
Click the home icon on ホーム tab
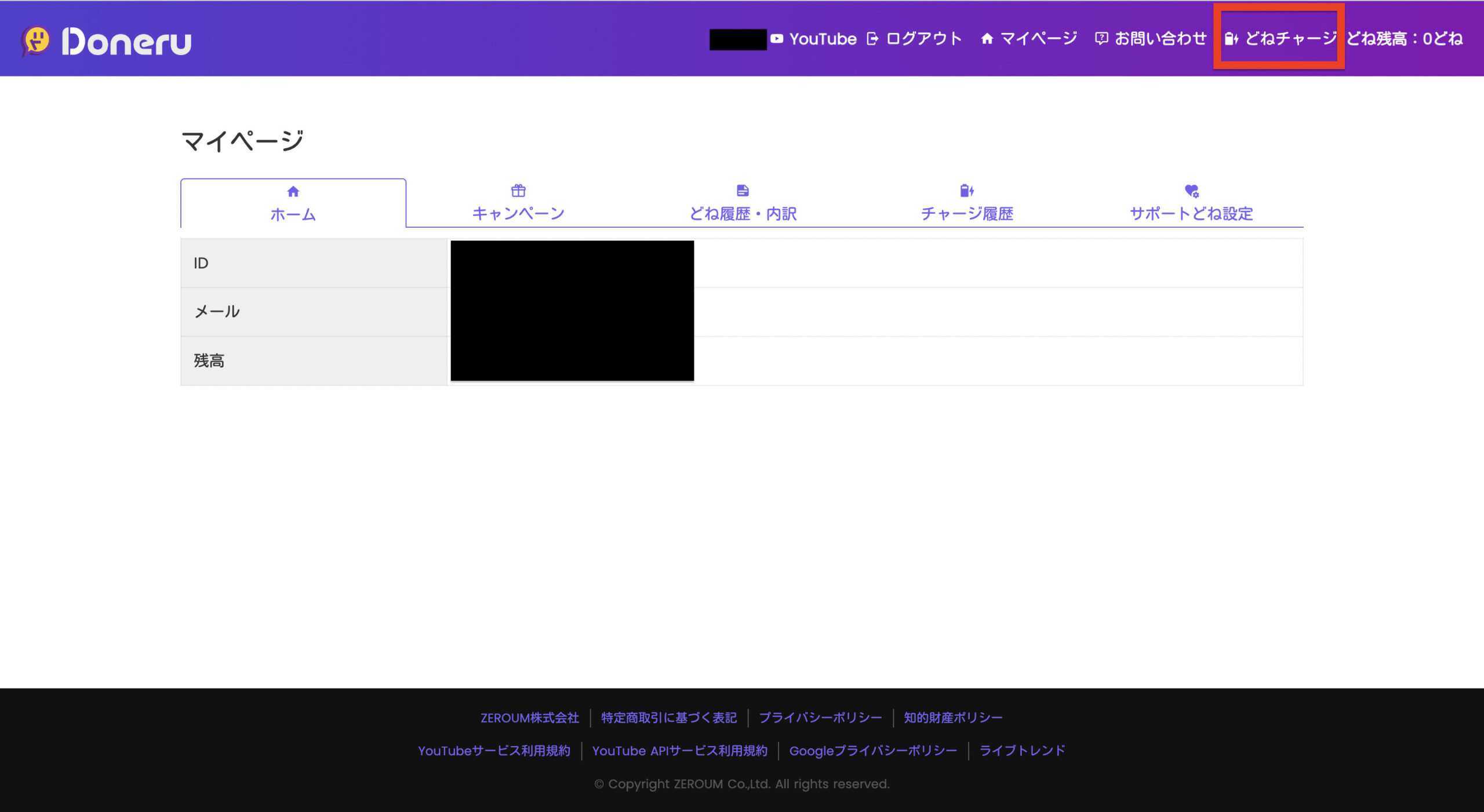[293, 191]
